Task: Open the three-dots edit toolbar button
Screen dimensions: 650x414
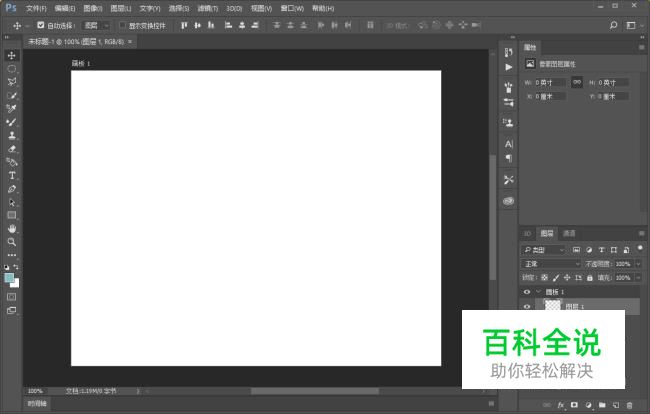Action: point(12,255)
